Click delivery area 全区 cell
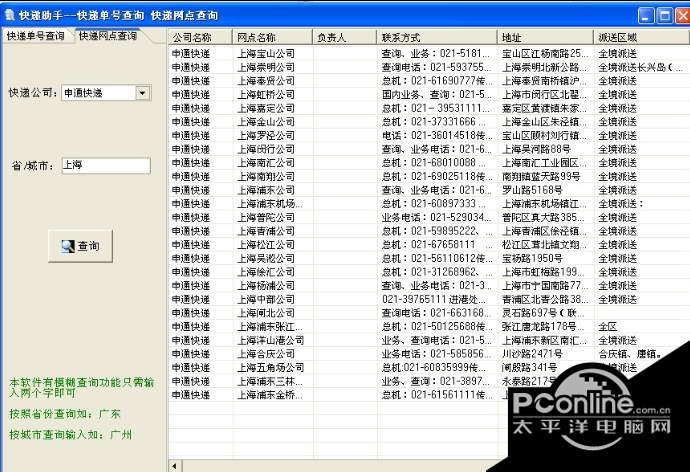This screenshot has width=690, height=472. coord(608,326)
